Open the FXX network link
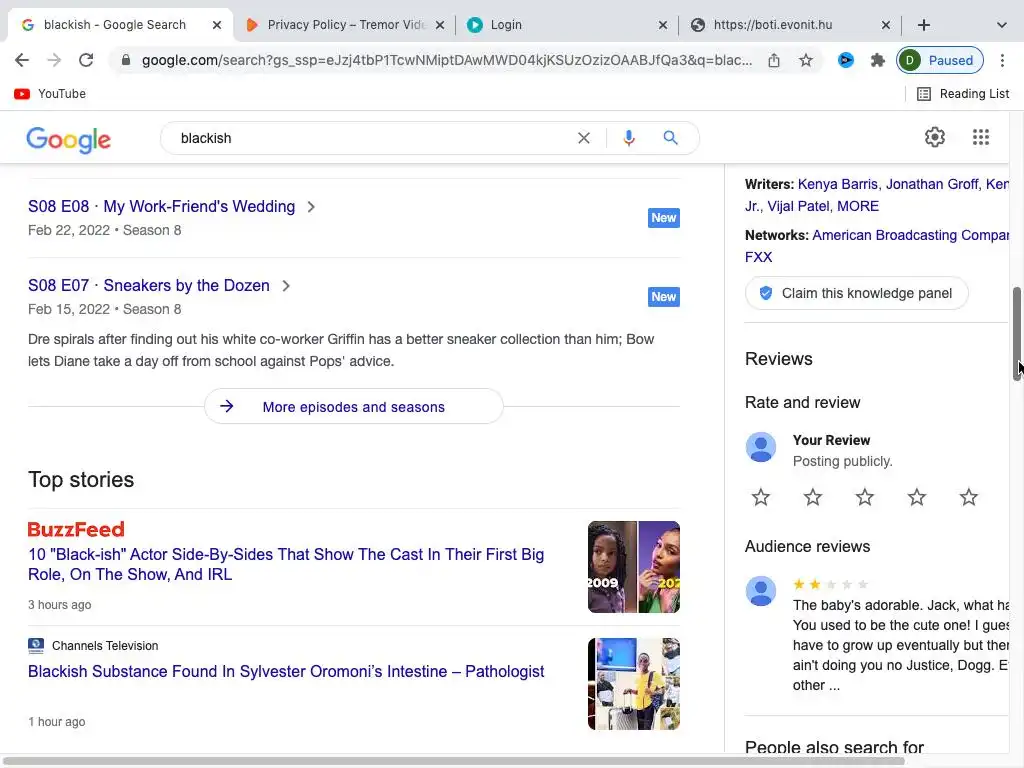The height and width of the screenshot is (768, 1024). 759,257
